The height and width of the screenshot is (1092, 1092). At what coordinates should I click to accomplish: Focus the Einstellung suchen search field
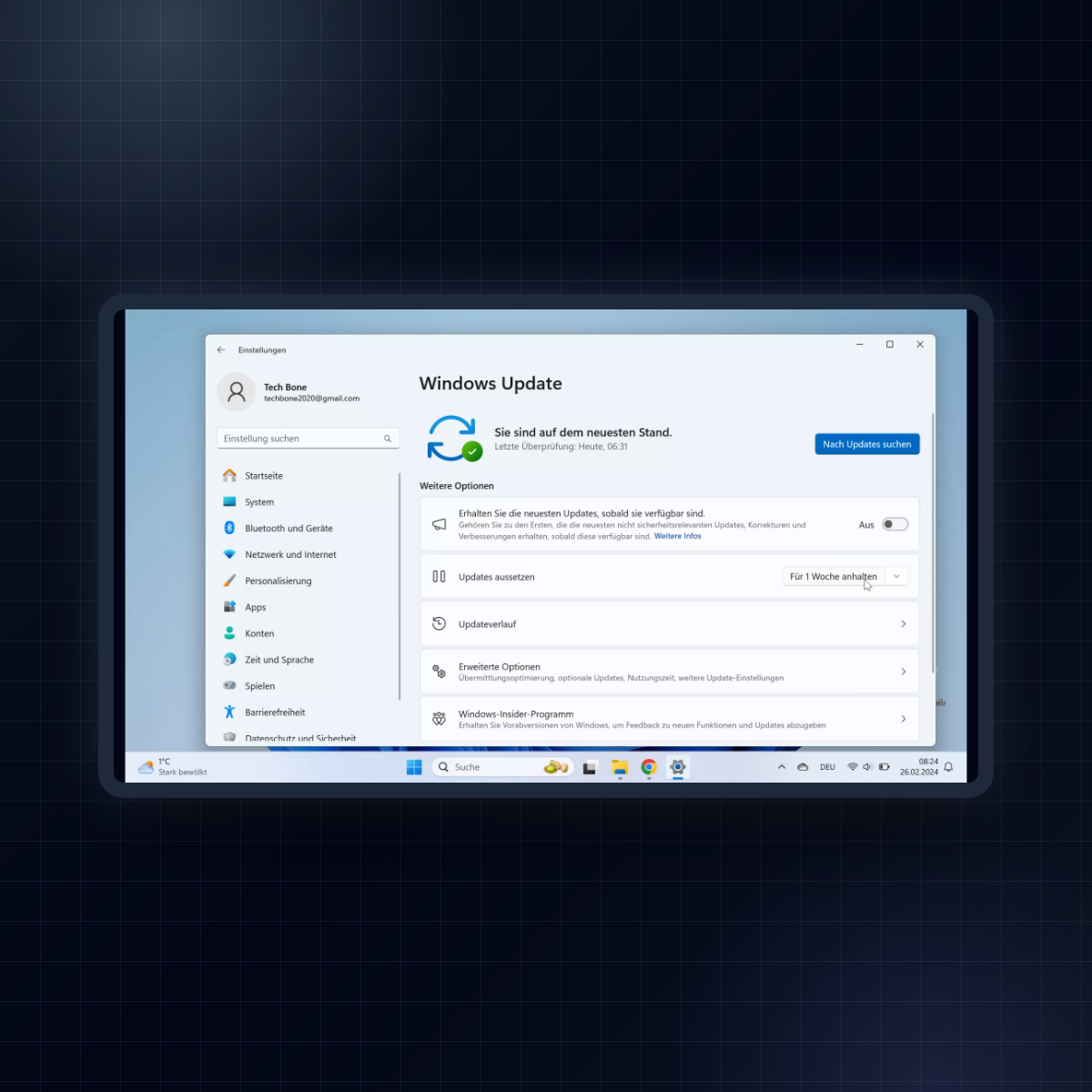[308, 439]
